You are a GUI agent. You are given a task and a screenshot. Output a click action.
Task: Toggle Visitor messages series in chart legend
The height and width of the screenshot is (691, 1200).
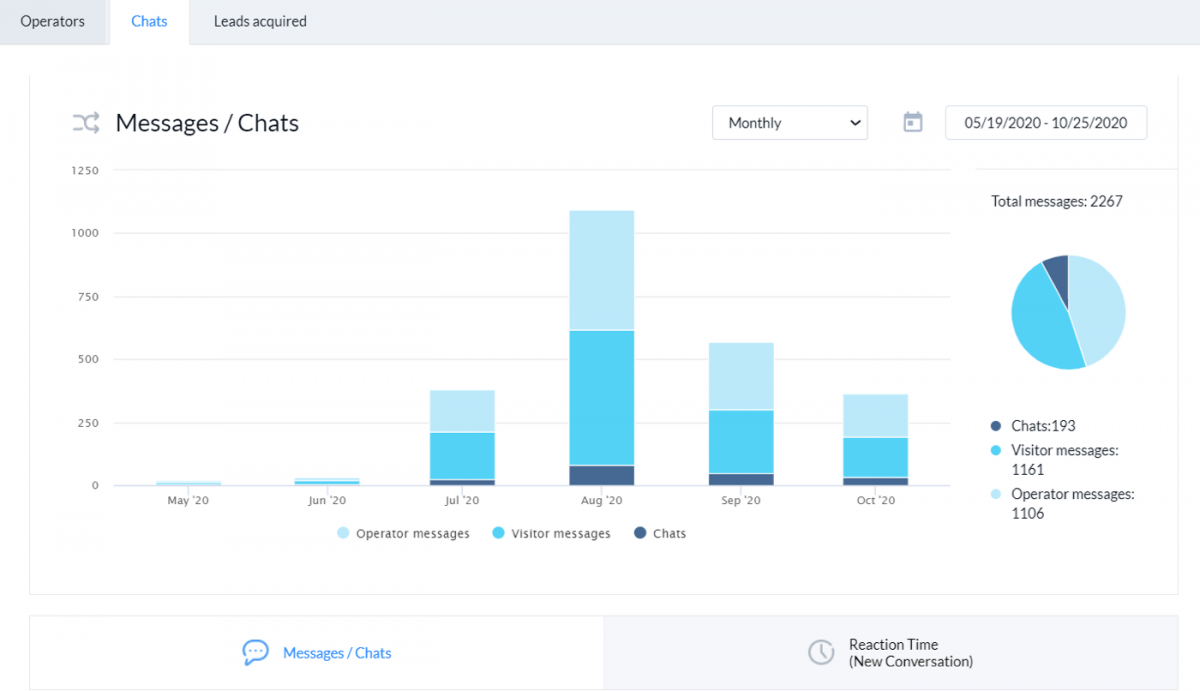coord(551,534)
